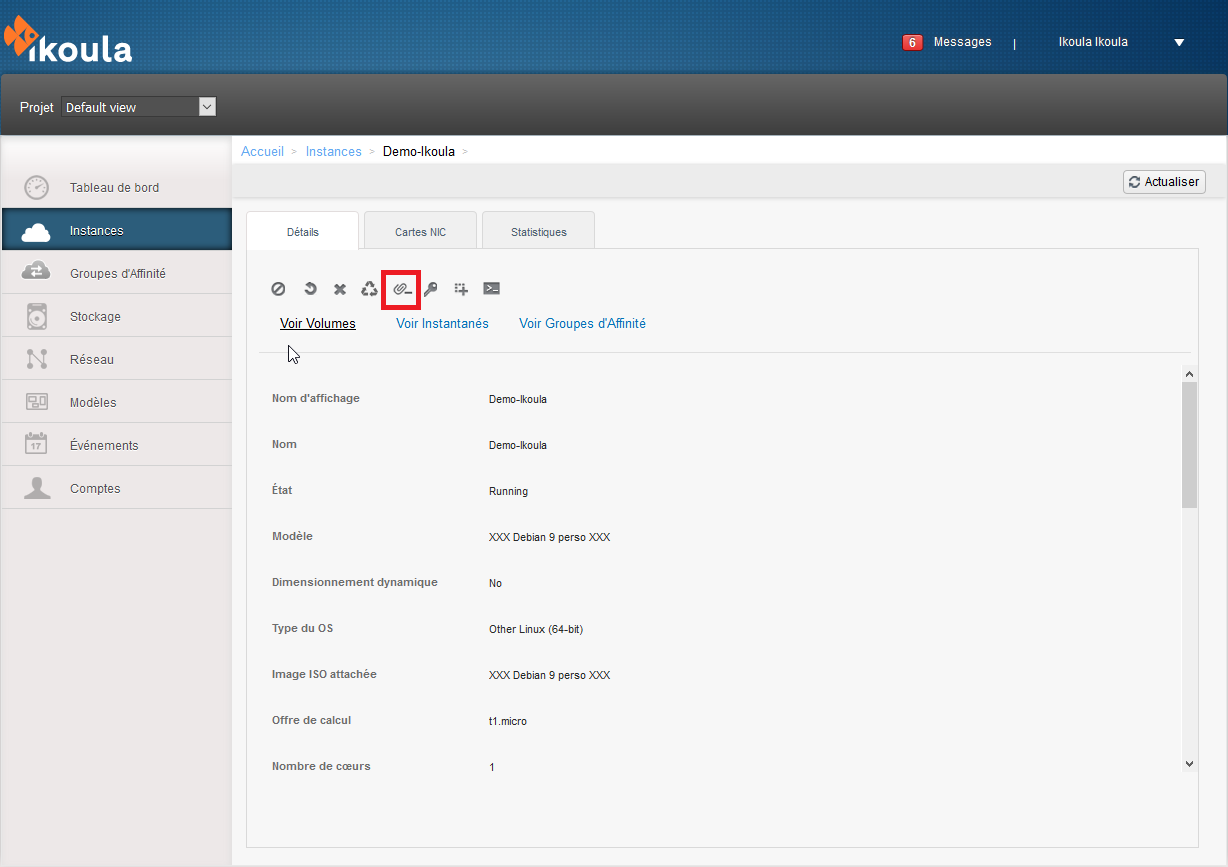Image resolution: width=1228 pixels, height=867 pixels.
Task: Click the details scrollbar up arrow
Action: click(1189, 374)
